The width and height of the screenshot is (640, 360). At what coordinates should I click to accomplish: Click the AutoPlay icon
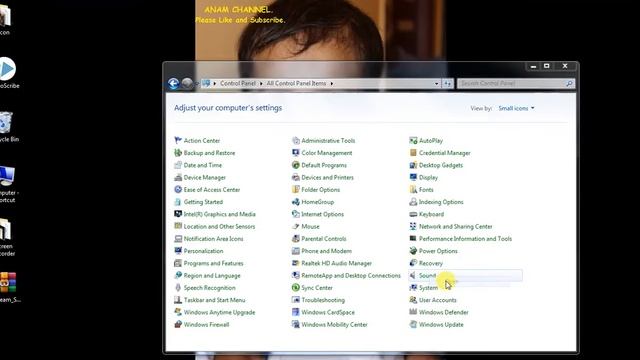pos(413,140)
